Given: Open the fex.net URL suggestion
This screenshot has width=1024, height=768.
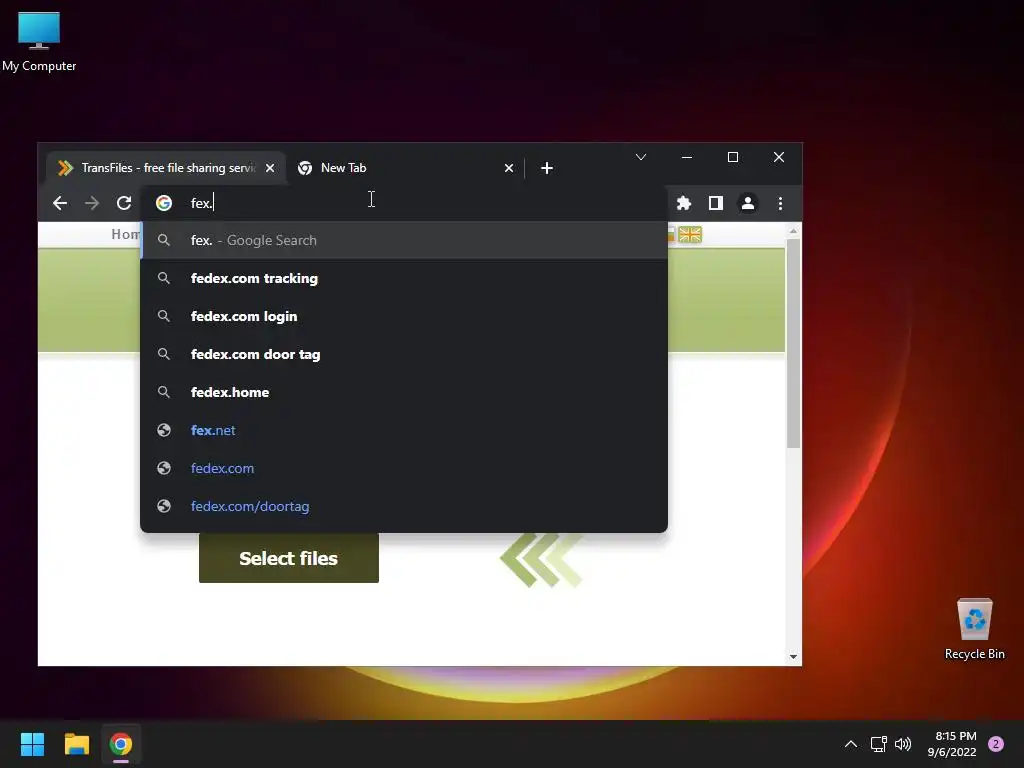Looking at the screenshot, I should pos(404,430).
